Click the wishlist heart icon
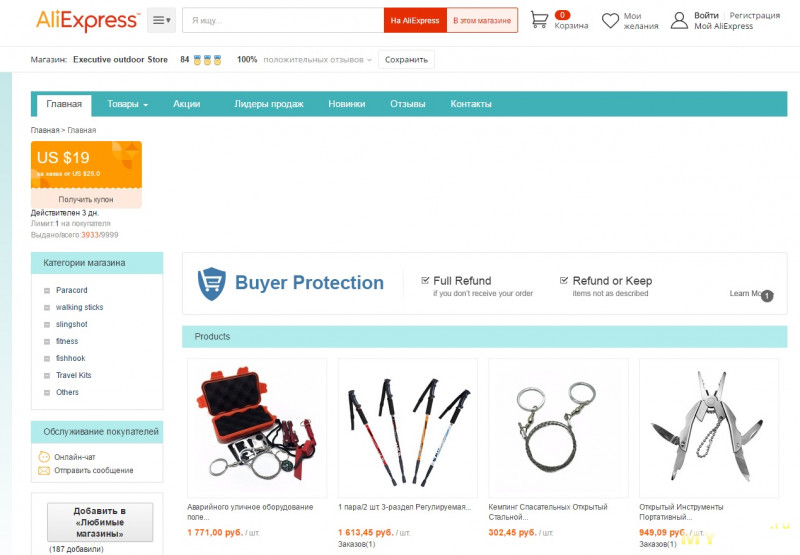 [610, 20]
